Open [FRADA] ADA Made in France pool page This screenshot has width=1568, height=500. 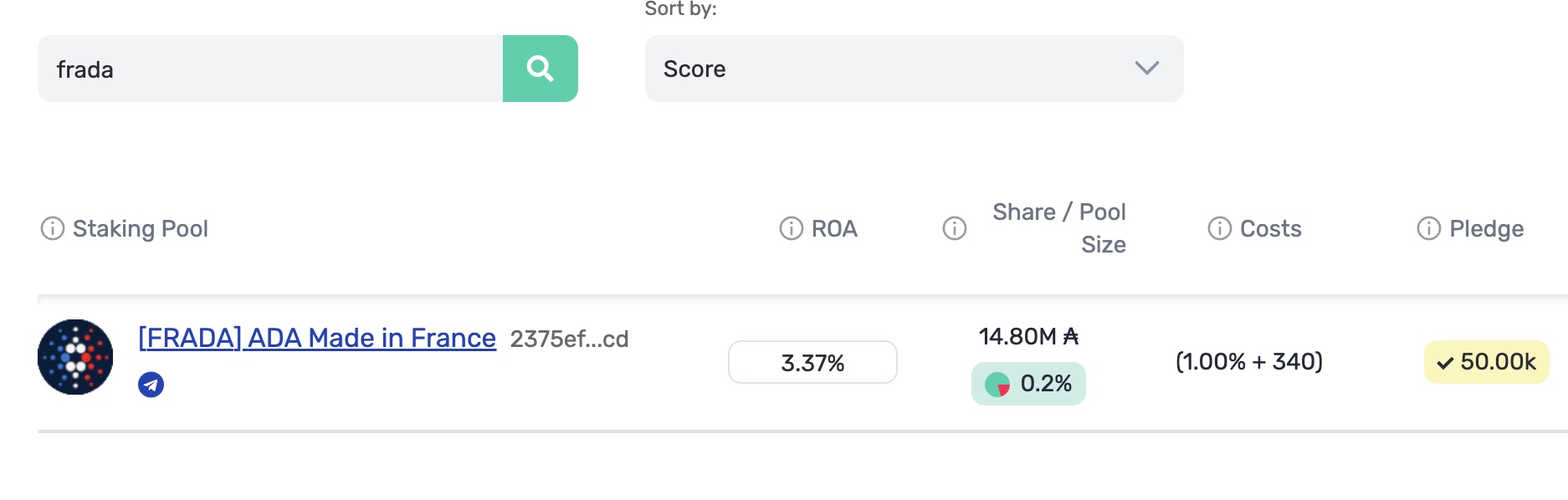[315, 338]
